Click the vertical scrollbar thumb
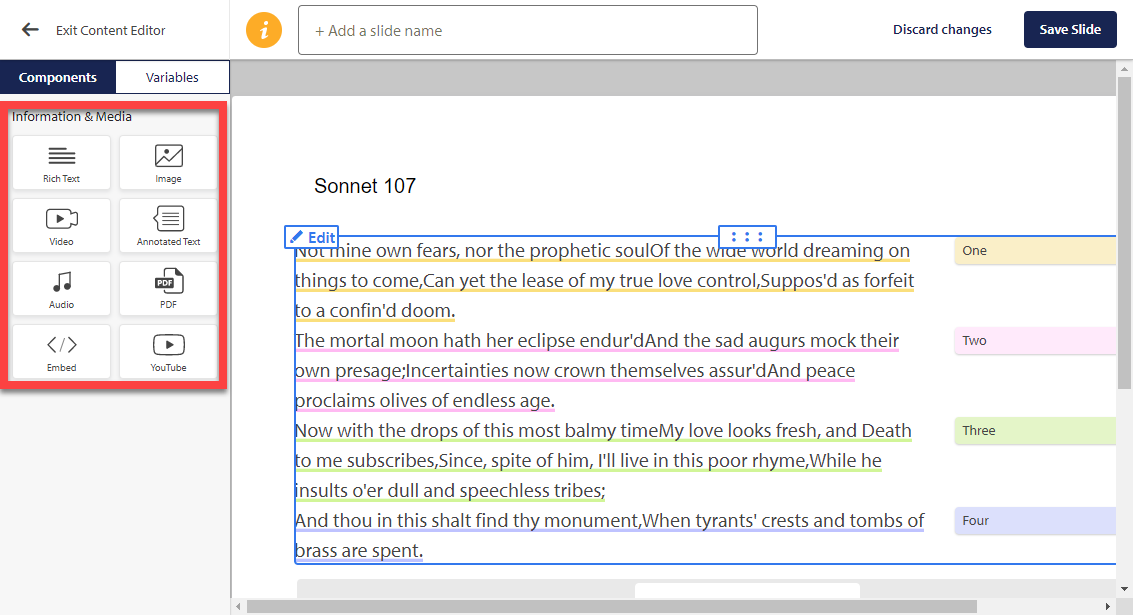Image resolution: width=1133 pixels, height=615 pixels. pyautogui.click(x=1124, y=231)
